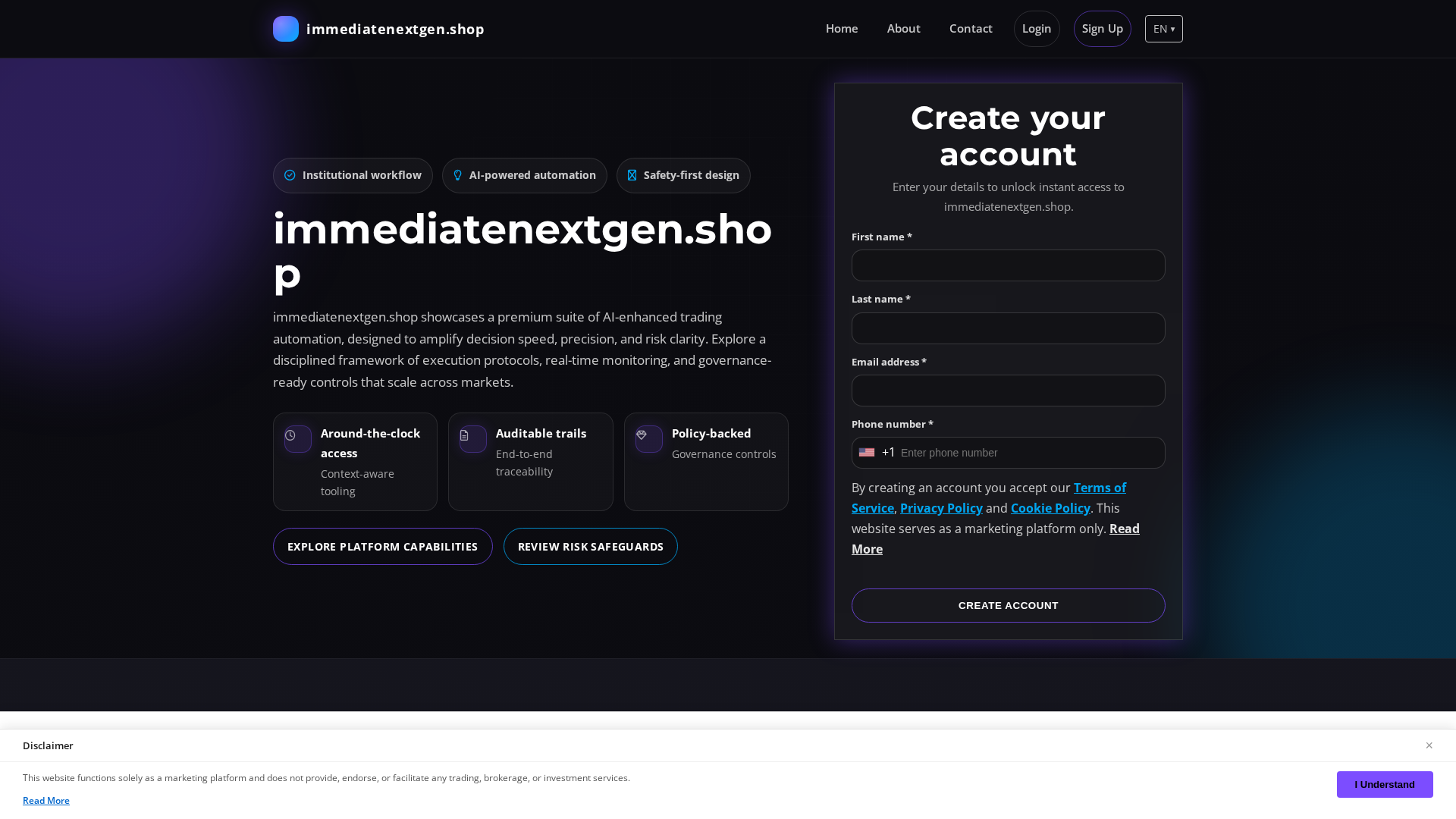The height and width of the screenshot is (819, 1456).
Task: Focus the Email address input field
Action: (1009, 391)
